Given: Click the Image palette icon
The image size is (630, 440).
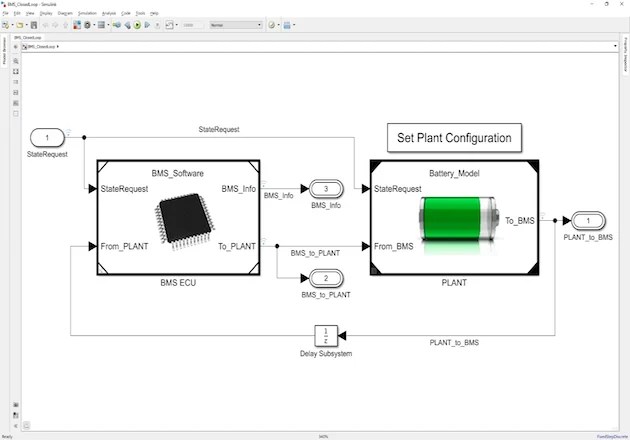Looking at the screenshot, I should pyautogui.click(x=16, y=103).
